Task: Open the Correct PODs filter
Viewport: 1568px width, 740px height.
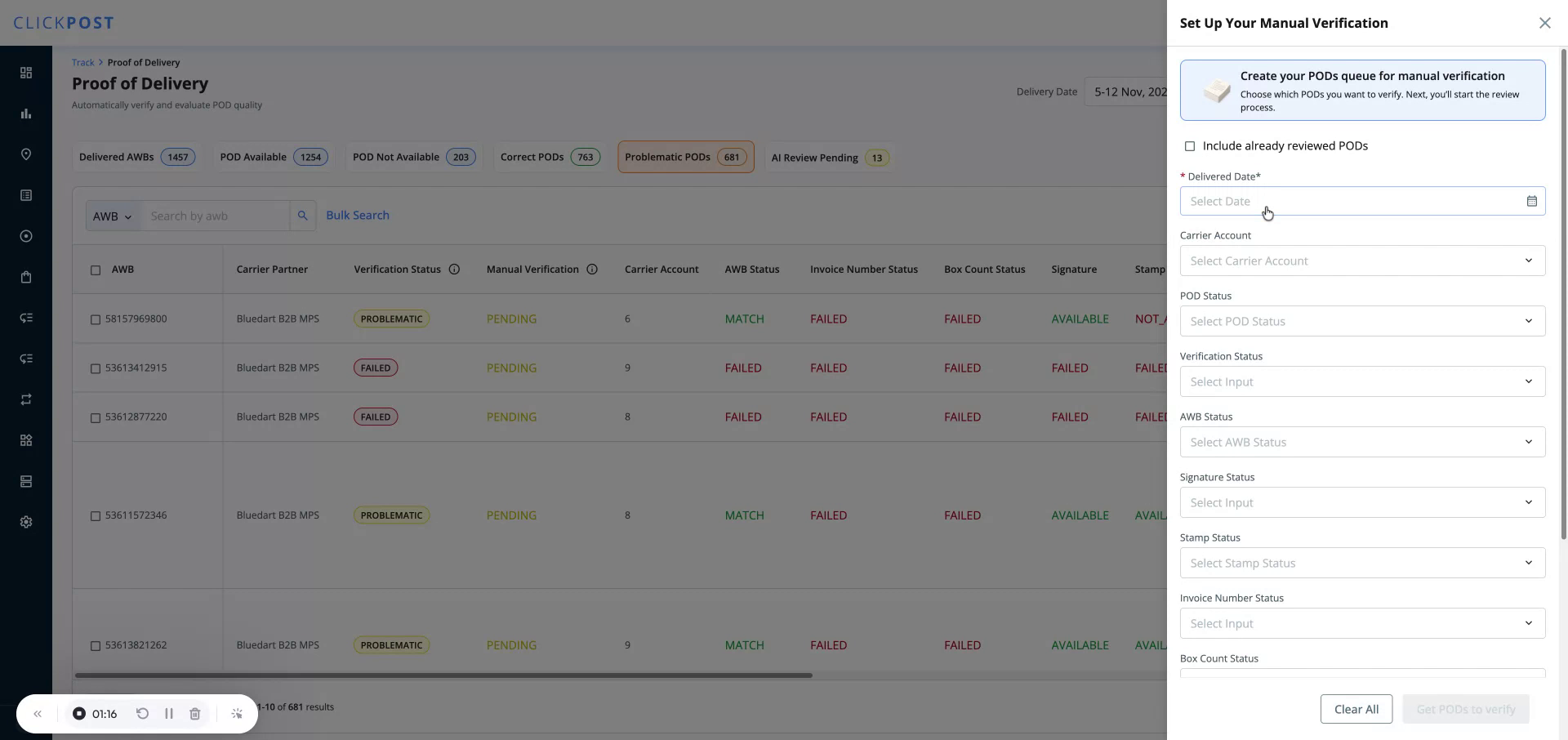Action: click(x=548, y=157)
